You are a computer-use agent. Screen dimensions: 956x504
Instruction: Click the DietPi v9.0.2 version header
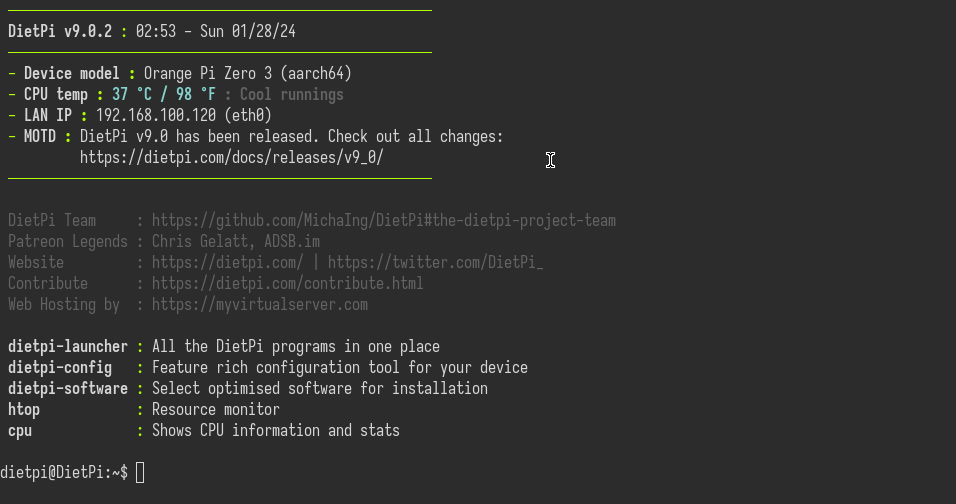point(60,31)
